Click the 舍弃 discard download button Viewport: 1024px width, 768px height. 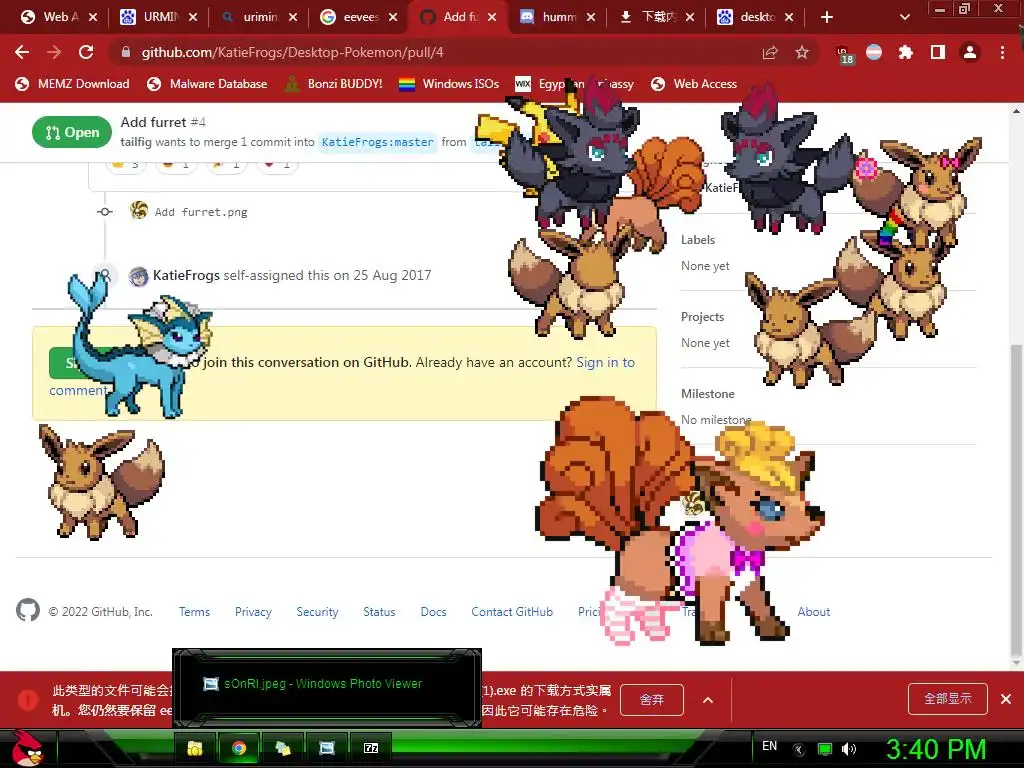click(x=652, y=699)
